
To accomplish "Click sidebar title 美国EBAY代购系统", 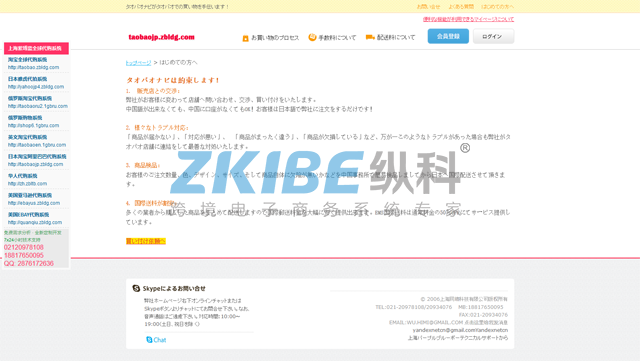I will coord(29,215).
